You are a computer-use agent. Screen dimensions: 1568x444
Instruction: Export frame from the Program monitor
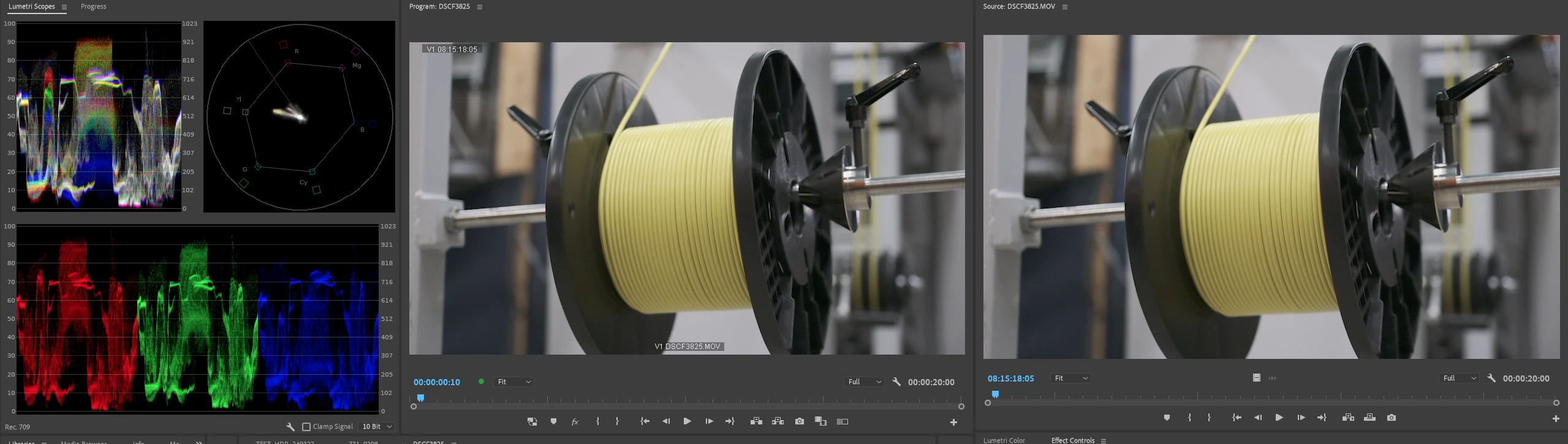(800, 421)
